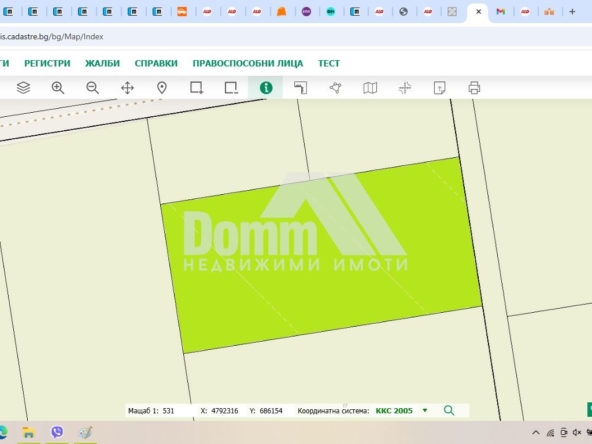Open Paint from taskbar
The image size is (592, 444).
(85, 432)
